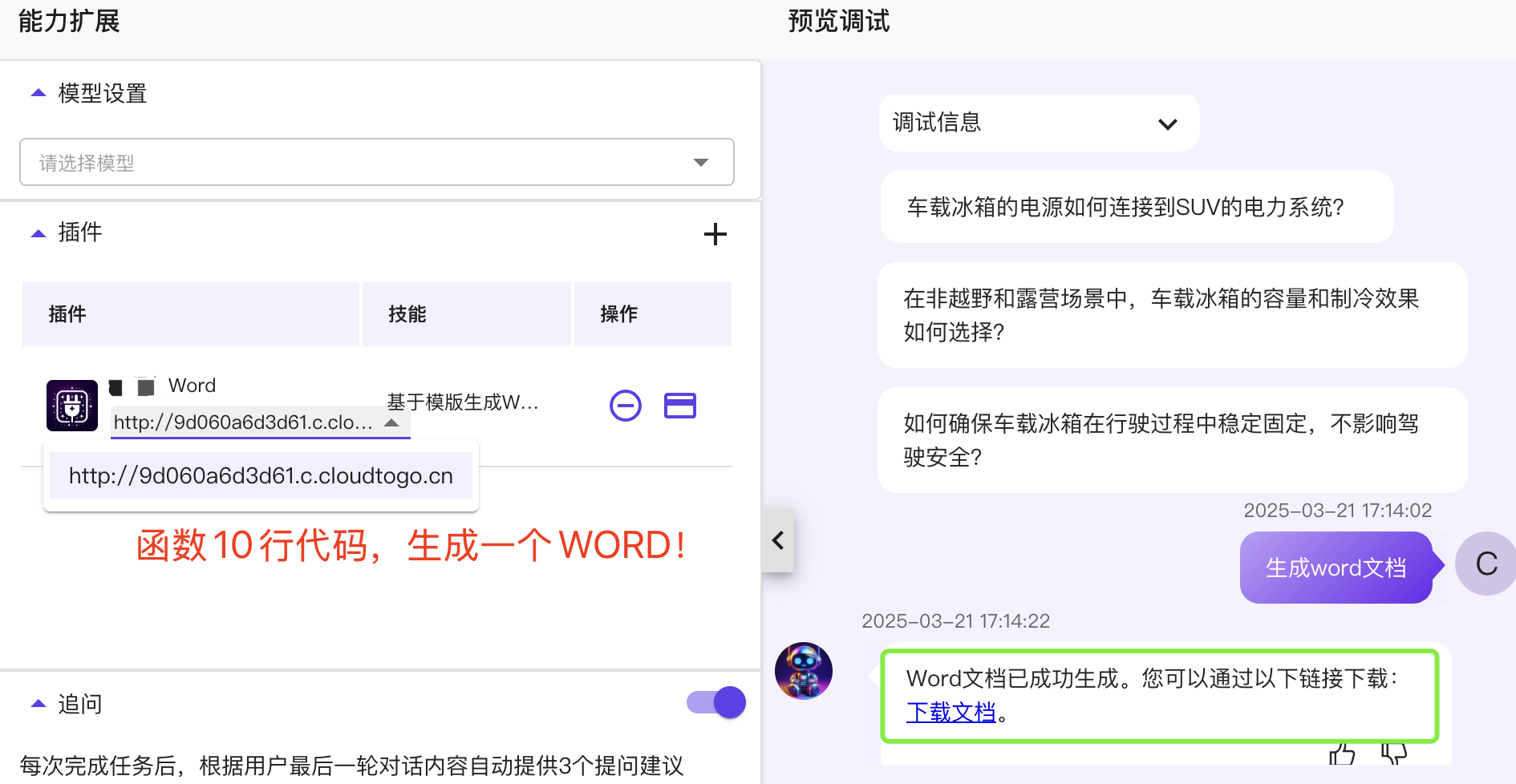Remove the Word plugin via minus icon
This screenshot has height=784, width=1516.
click(x=625, y=406)
